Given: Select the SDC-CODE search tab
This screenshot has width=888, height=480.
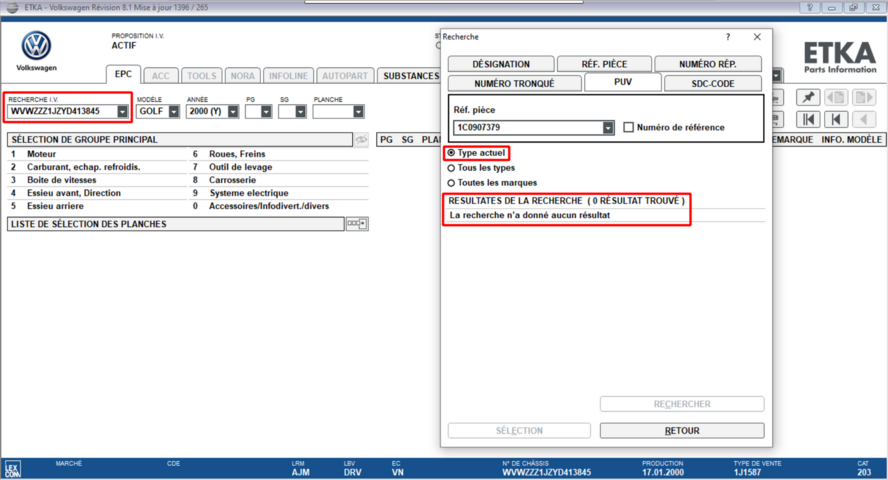Looking at the screenshot, I should click(713, 83).
